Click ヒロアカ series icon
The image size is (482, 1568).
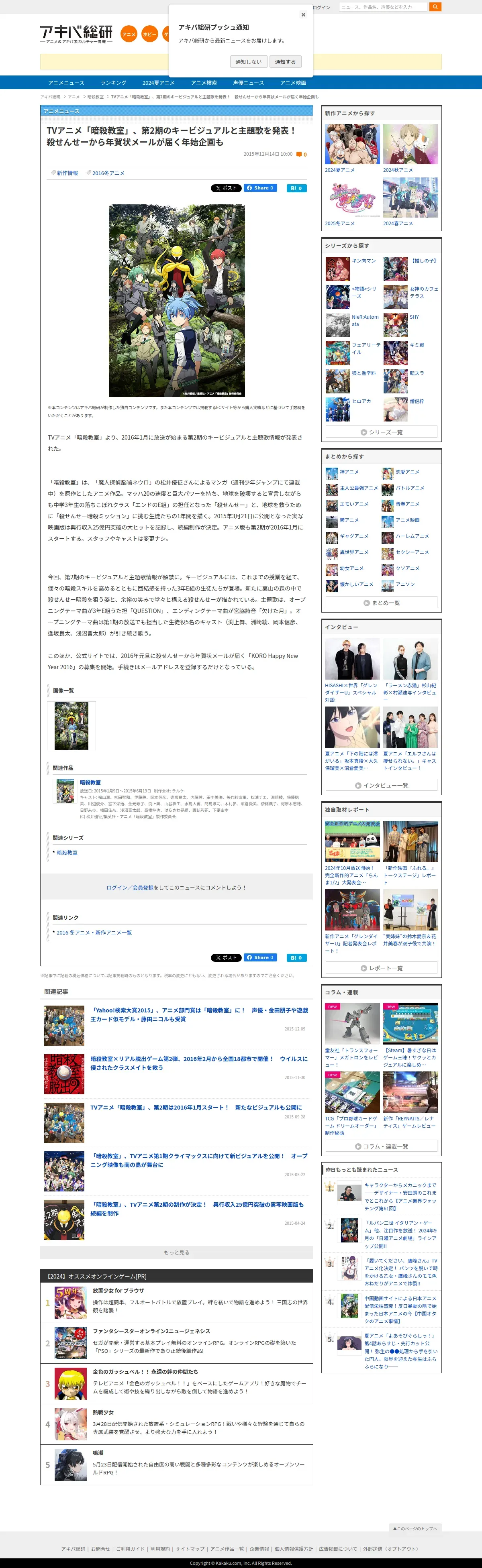pos(337,409)
